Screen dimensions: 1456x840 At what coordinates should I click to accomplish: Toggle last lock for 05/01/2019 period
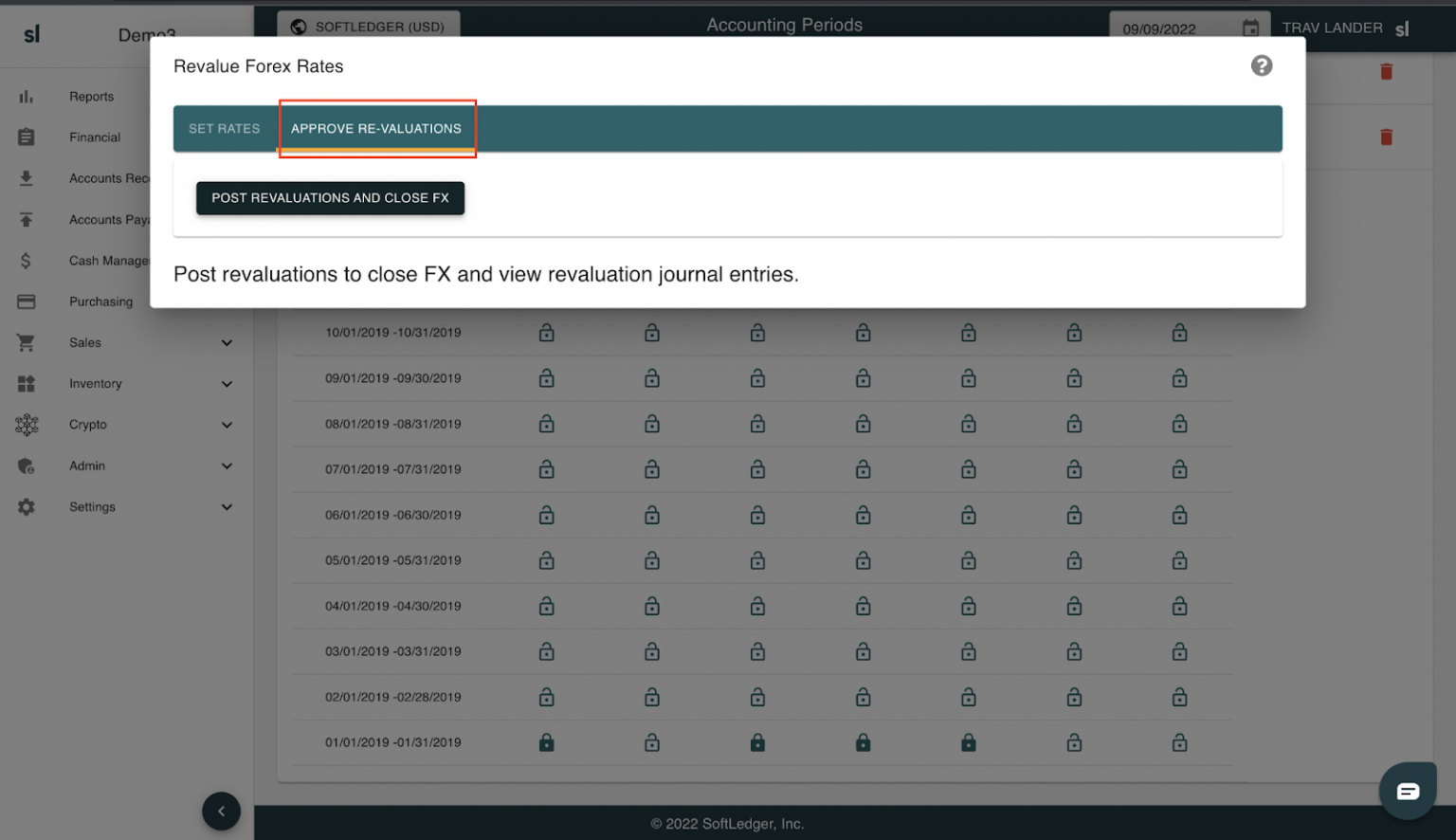[1179, 560]
